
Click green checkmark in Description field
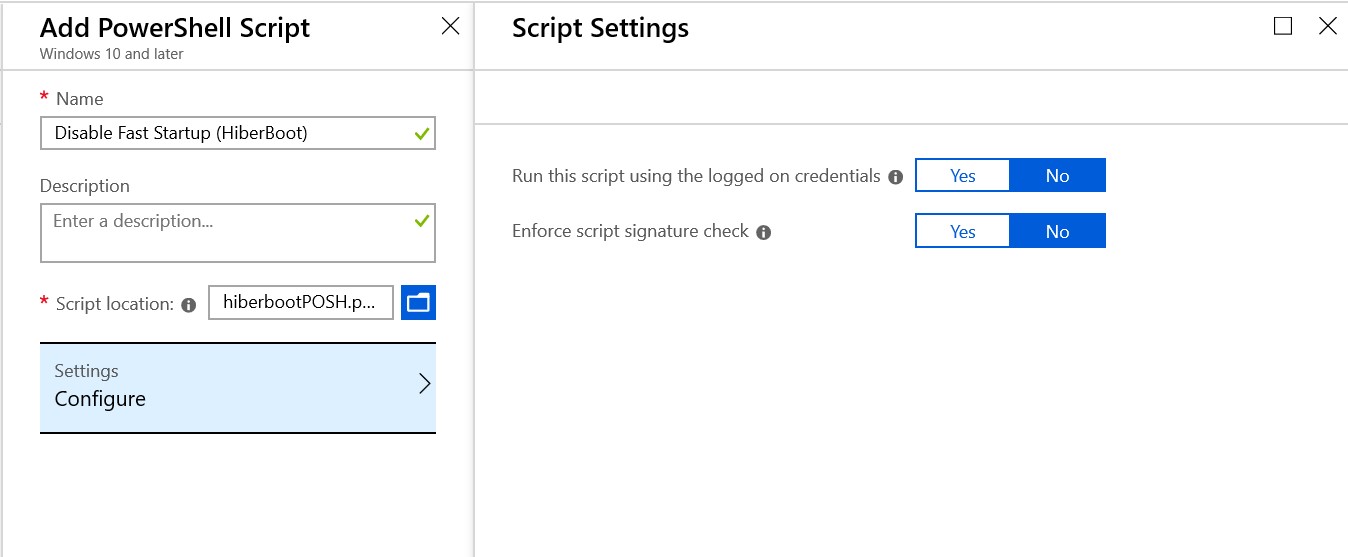422,220
